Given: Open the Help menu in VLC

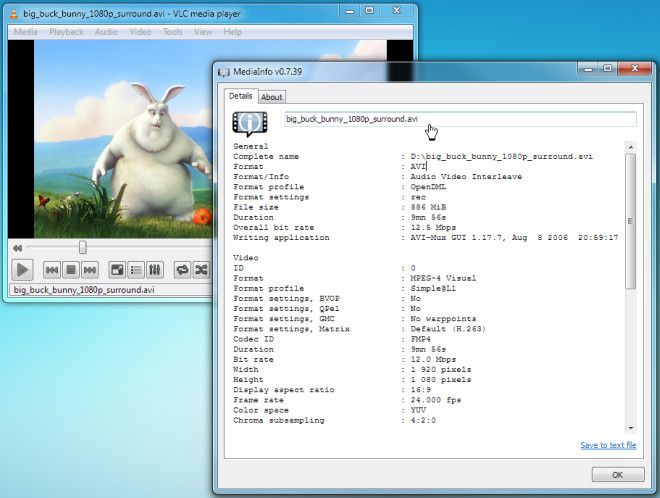Looking at the screenshot, I should (x=232, y=32).
